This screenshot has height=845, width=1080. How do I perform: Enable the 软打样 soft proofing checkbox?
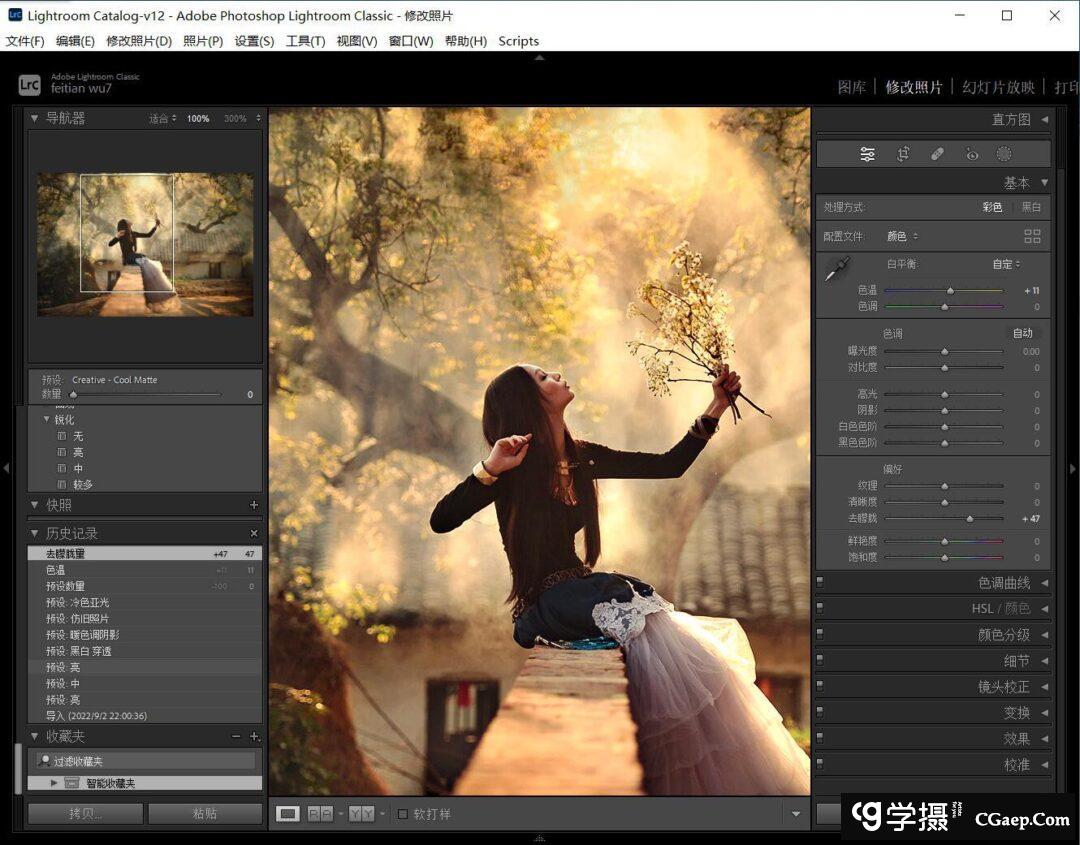403,814
